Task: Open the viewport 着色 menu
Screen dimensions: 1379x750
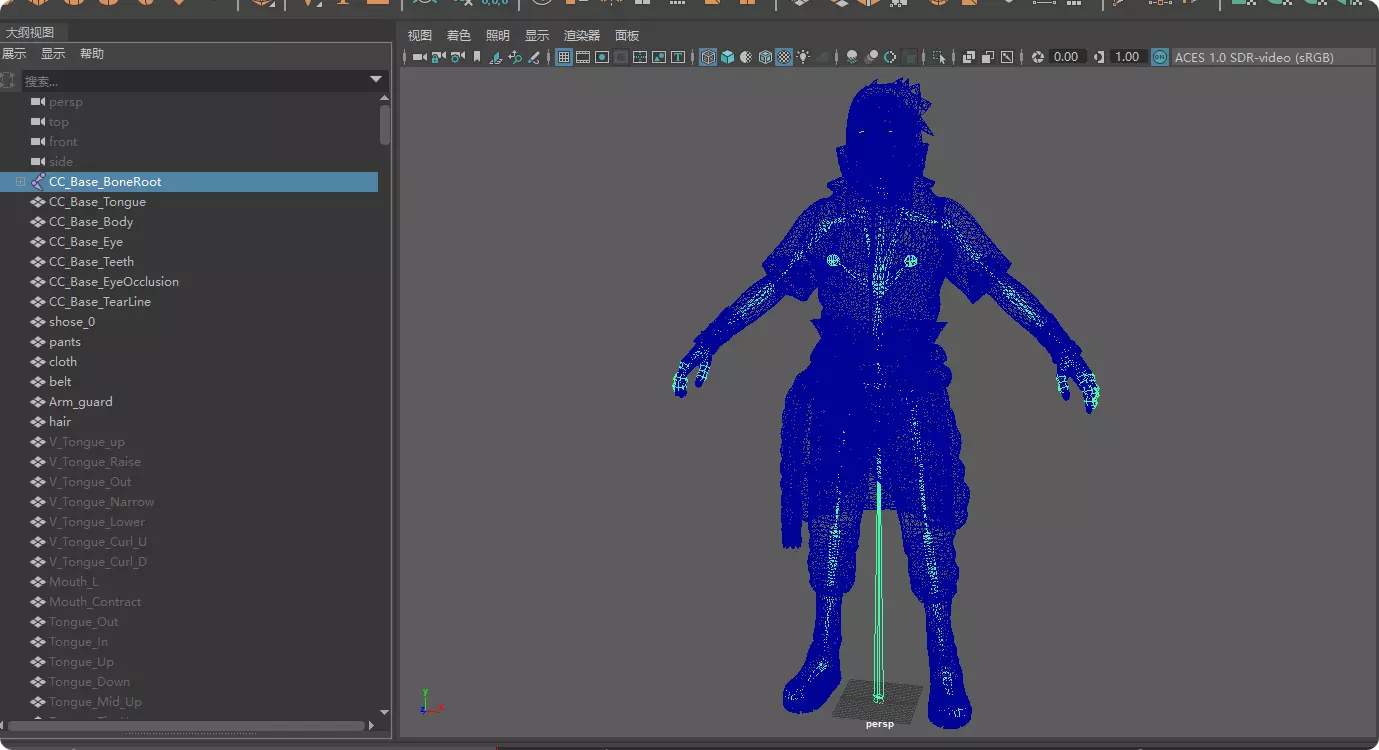Action: click(x=458, y=35)
